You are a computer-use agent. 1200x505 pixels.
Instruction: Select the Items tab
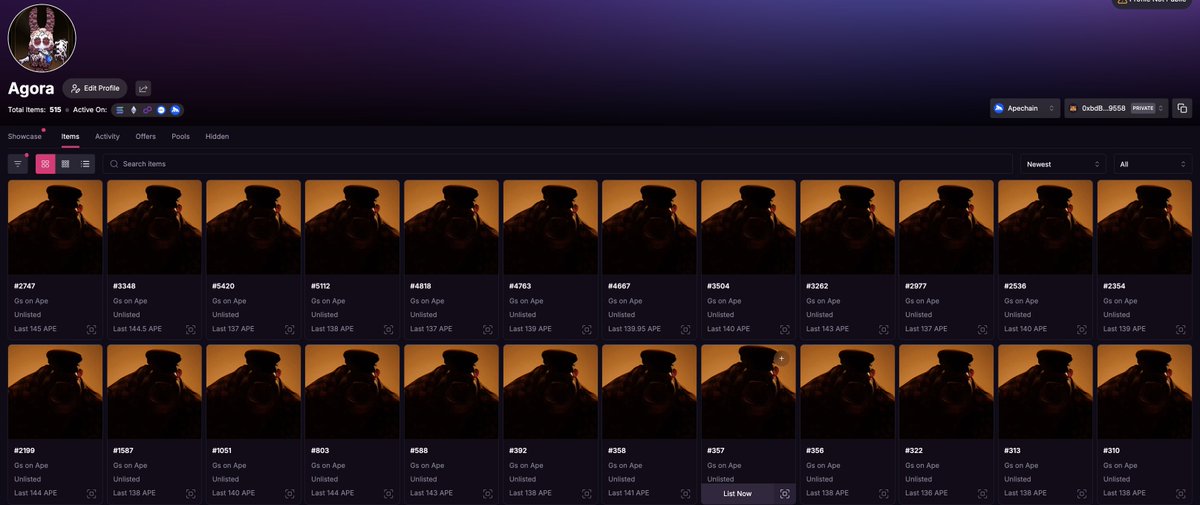(70, 136)
